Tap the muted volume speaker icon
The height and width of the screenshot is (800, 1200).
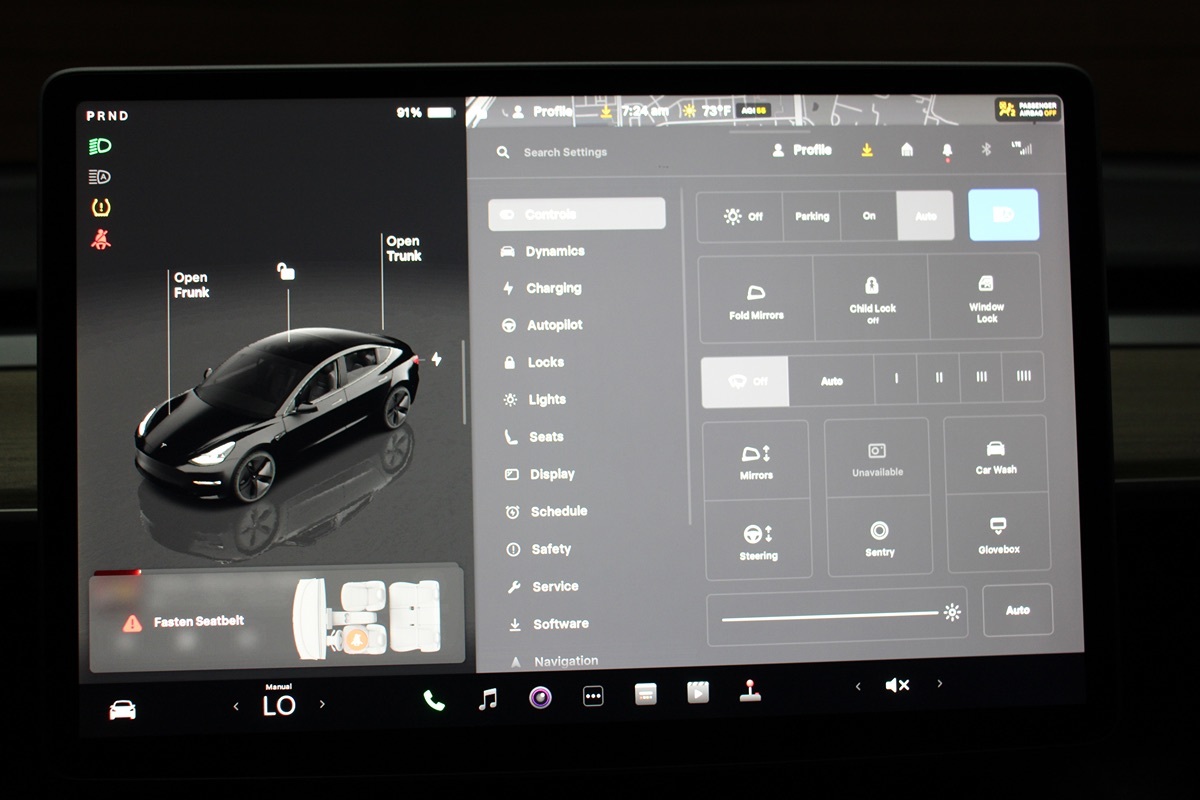(897, 685)
